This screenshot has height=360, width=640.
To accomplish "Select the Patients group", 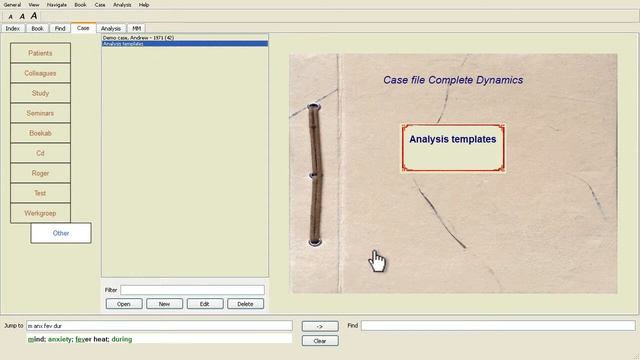I will (x=40, y=53).
